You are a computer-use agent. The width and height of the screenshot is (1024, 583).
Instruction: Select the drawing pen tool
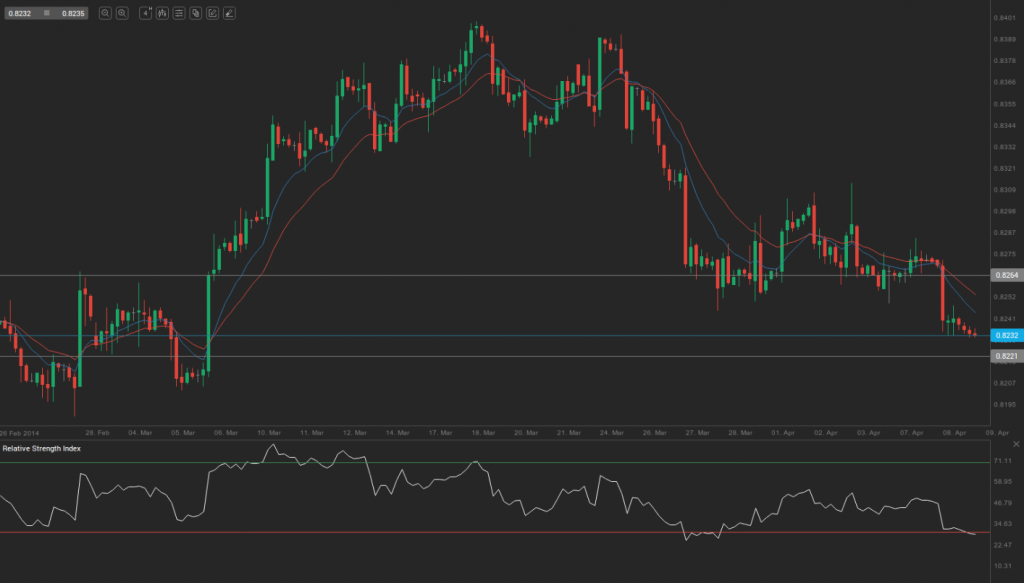click(x=230, y=13)
